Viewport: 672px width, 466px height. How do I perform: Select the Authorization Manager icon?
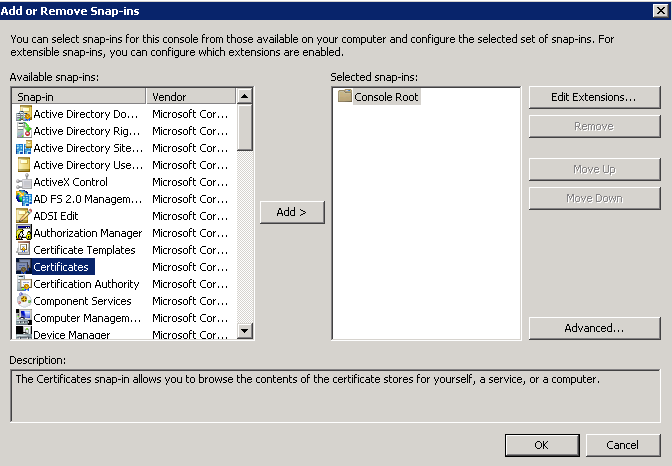[24, 233]
